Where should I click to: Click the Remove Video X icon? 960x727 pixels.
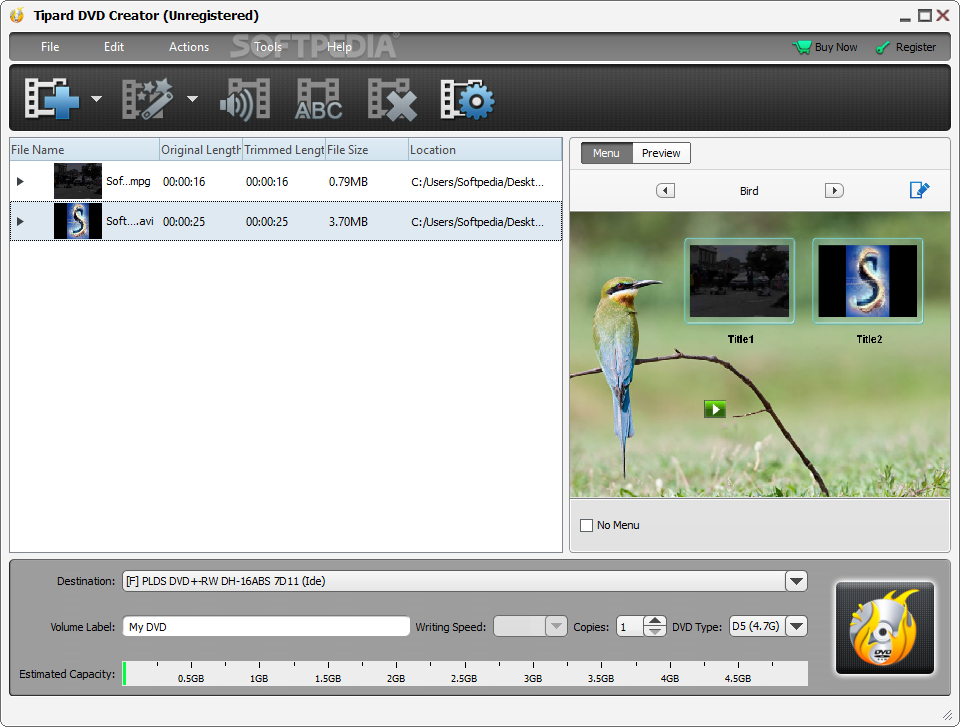392,99
